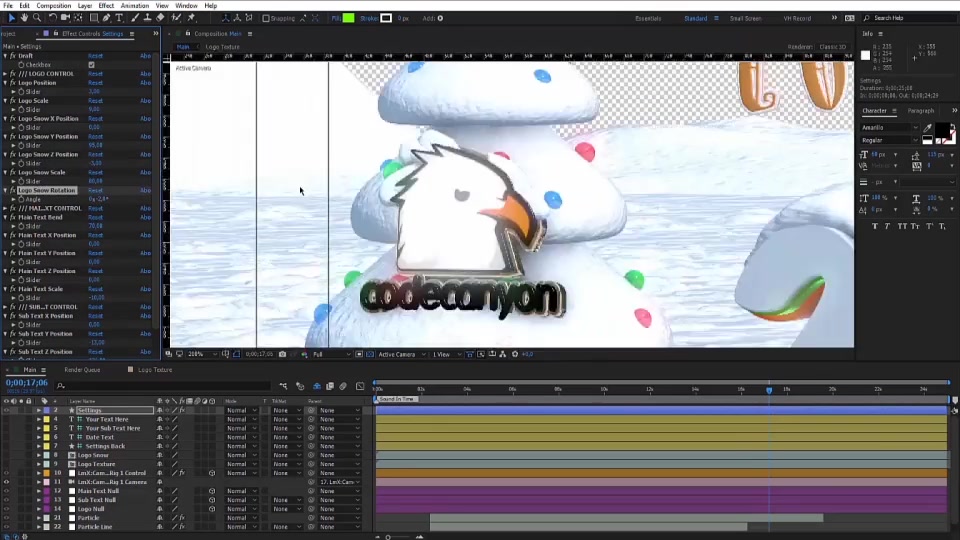The image size is (960, 540).
Task: Open the Paragraph panel tab
Action: coord(921,111)
